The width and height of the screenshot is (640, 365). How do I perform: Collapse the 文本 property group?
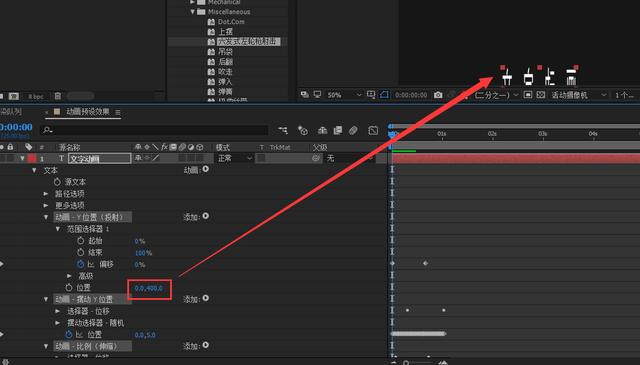click(34, 170)
